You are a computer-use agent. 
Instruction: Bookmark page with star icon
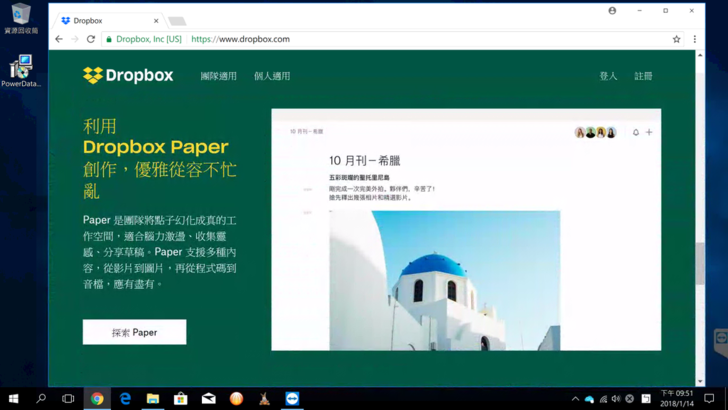676,39
